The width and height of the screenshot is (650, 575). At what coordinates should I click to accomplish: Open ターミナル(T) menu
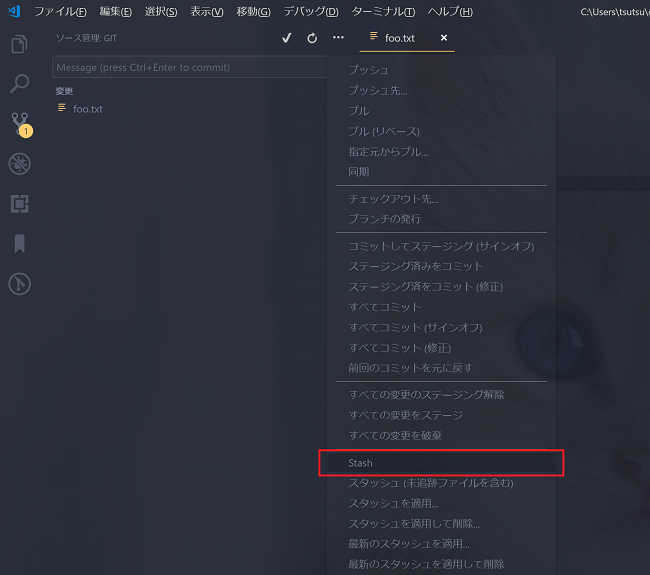click(x=383, y=12)
